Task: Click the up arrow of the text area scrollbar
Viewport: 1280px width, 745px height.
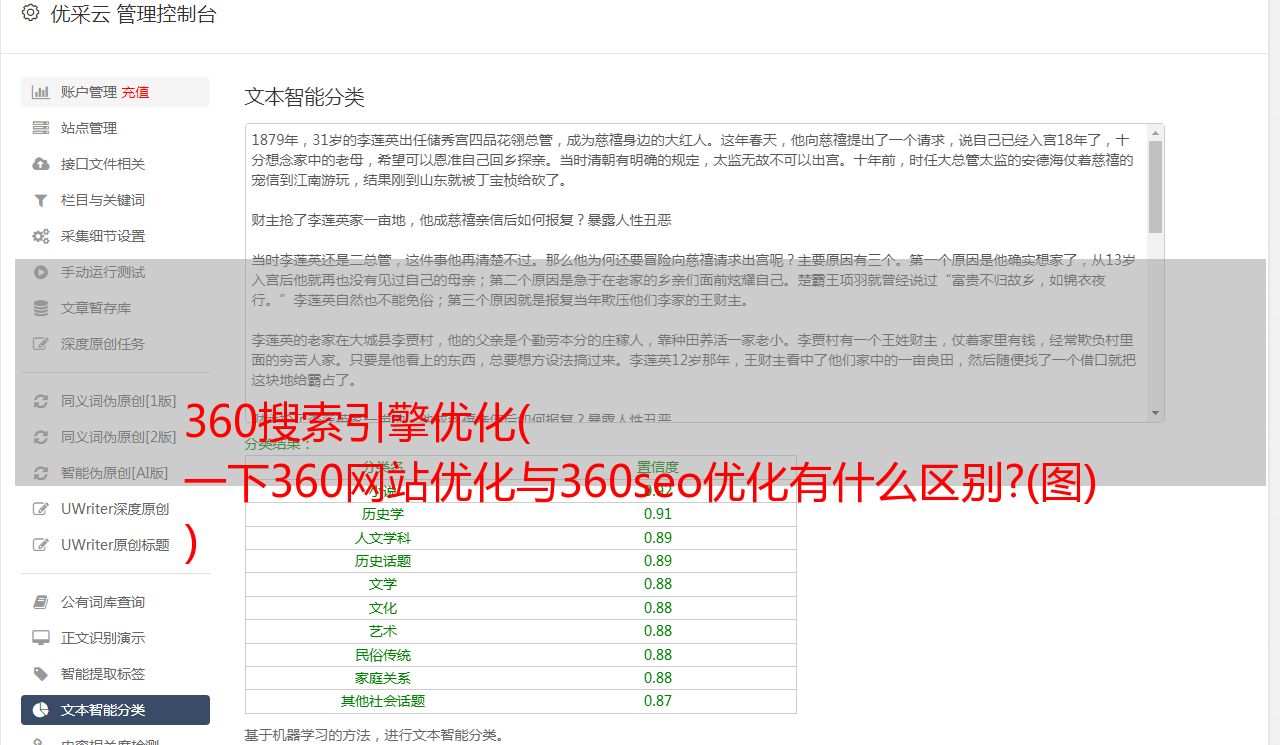Action: (x=1155, y=133)
